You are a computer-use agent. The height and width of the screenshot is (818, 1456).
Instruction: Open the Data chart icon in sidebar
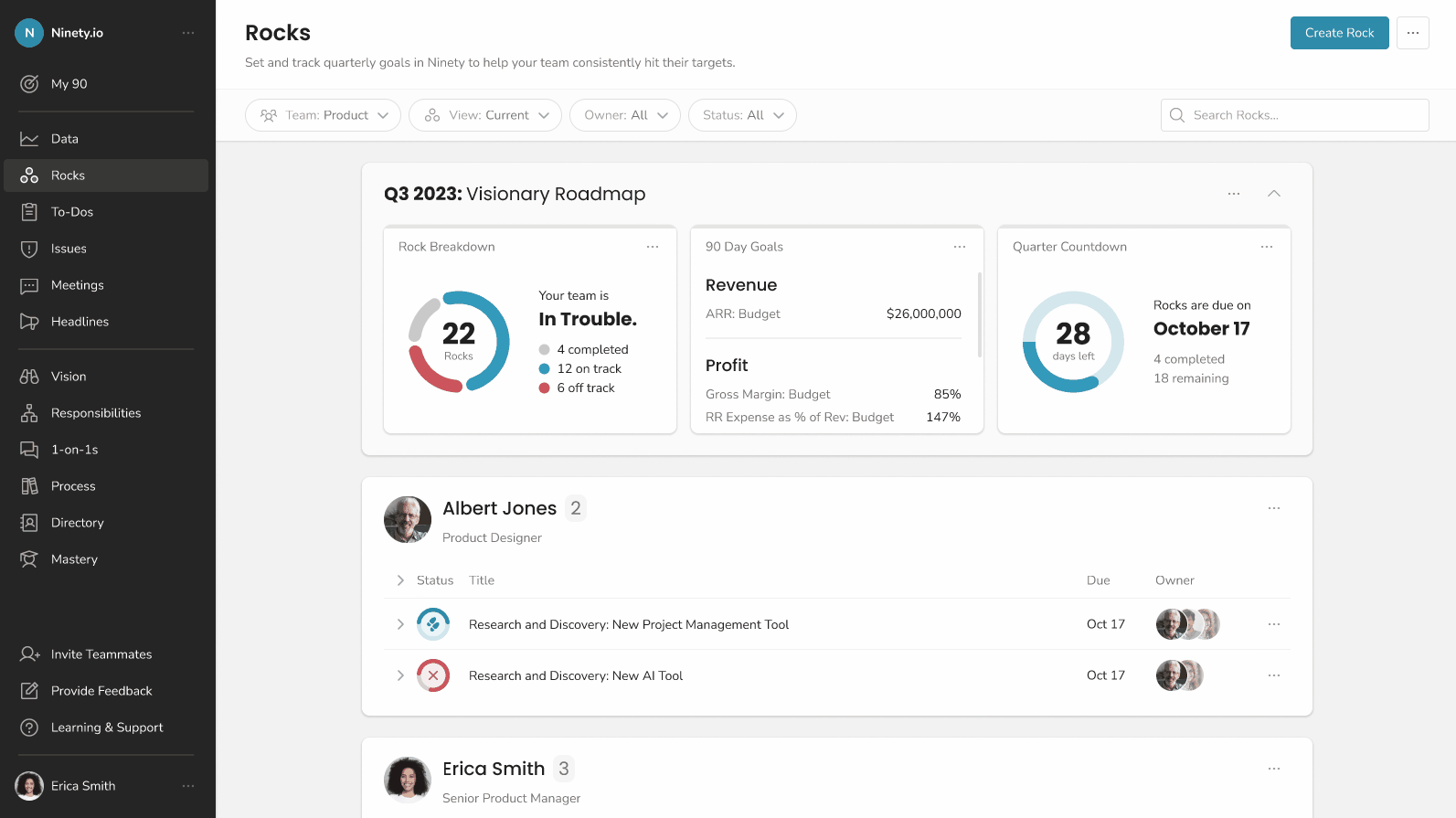click(x=29, y=139)
